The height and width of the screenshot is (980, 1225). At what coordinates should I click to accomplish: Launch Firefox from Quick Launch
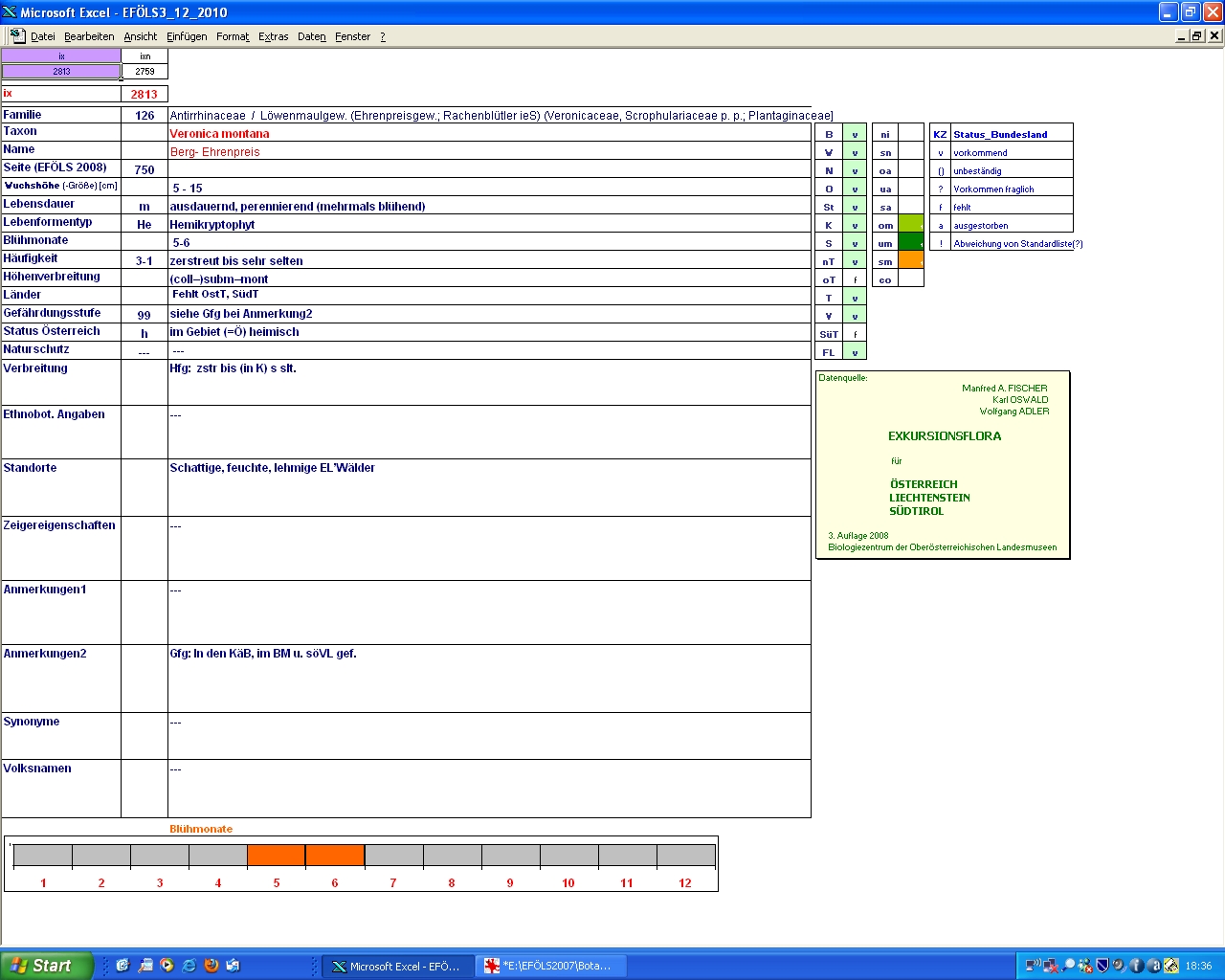coord(212,966)
